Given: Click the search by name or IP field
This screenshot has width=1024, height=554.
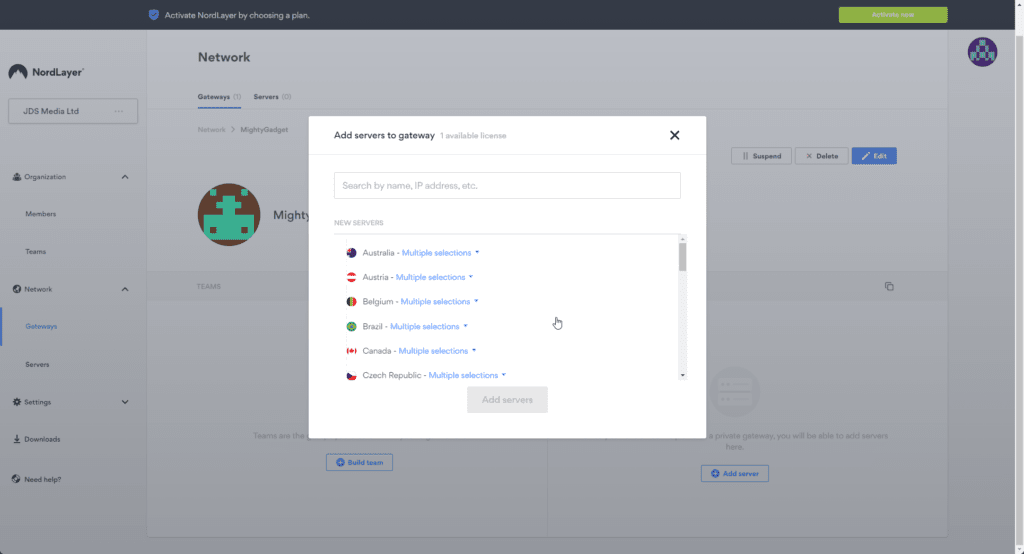Looking at the screenshot, I should (507, 185).
